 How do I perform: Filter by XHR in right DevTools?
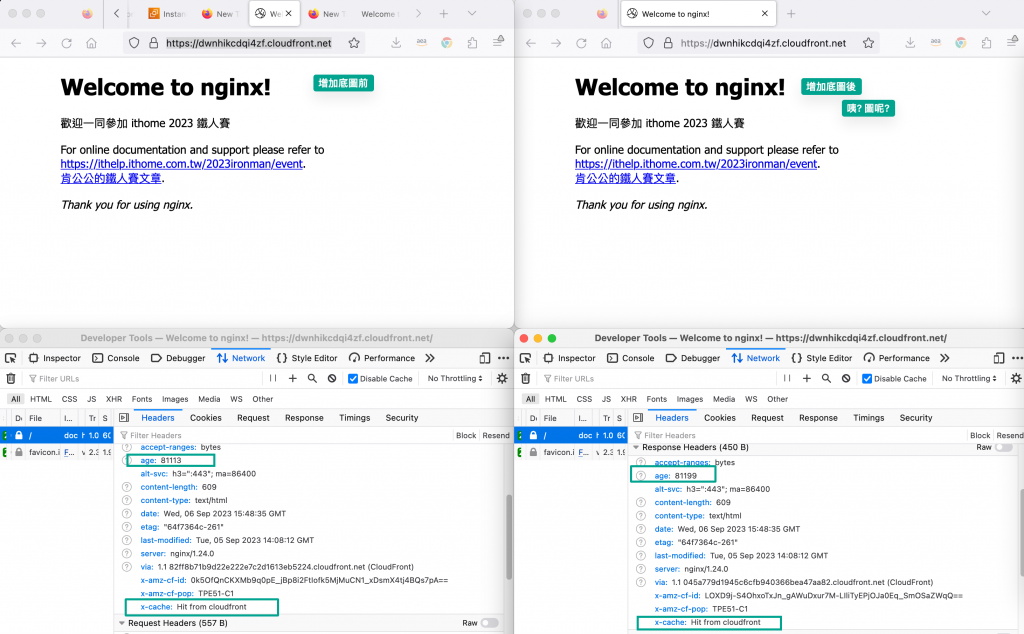point(629,399)
